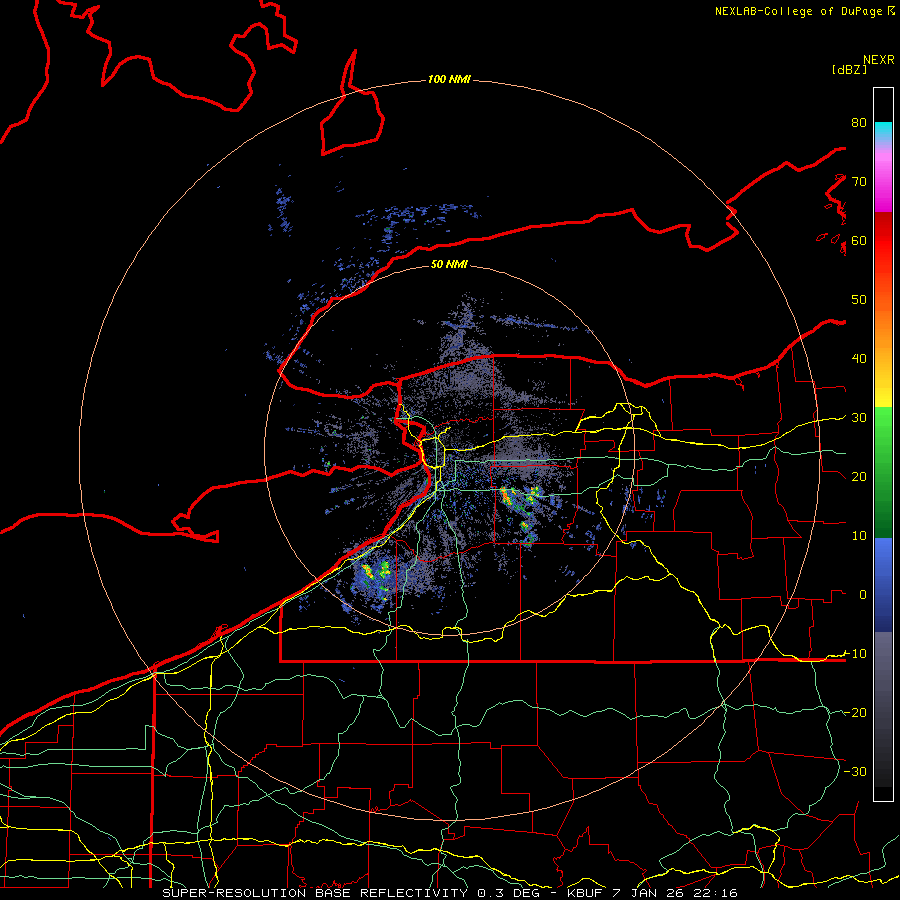Image resolution: width=900 pixels, height=900 pixels.
Task: Click the 50 NMI range ring label
Action: pyautogui.click(x=449, y=264)
